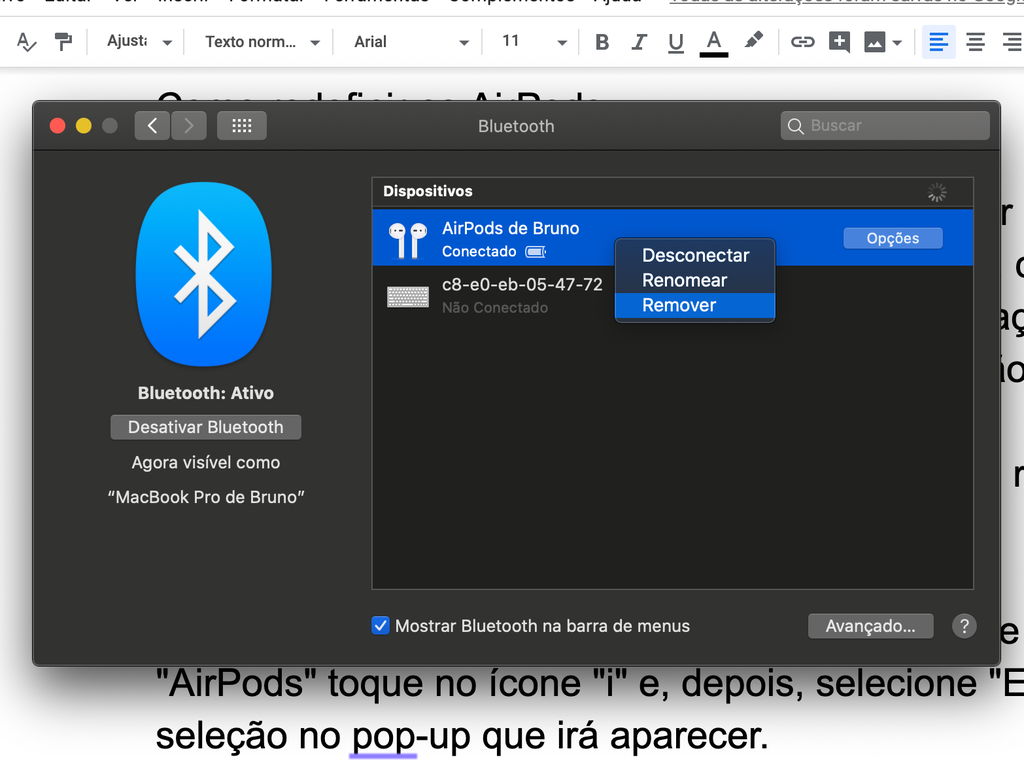Open the font size 11 dropdown

point(534,42)
